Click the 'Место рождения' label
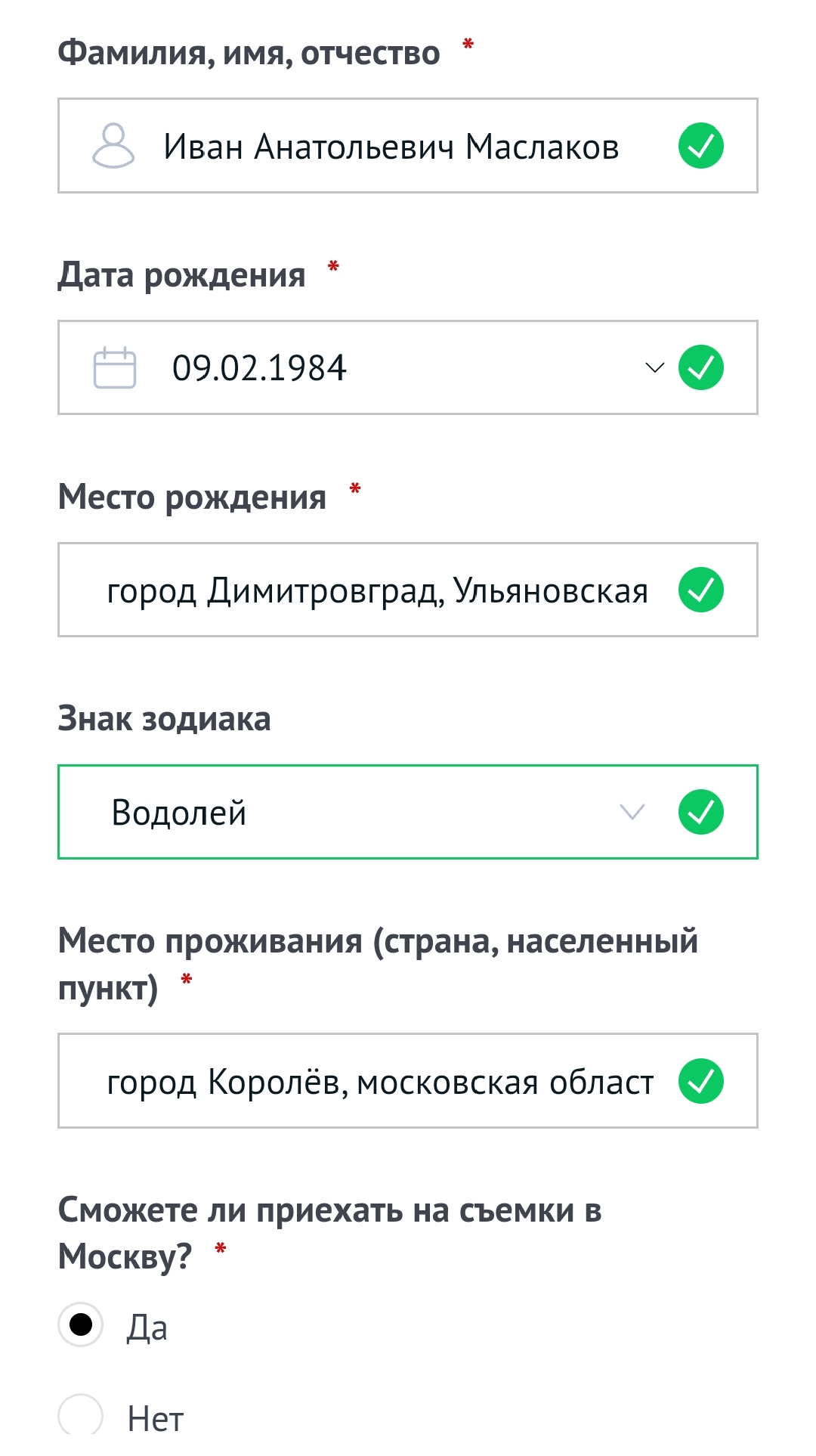The image size is (816, 1456). 193,497
